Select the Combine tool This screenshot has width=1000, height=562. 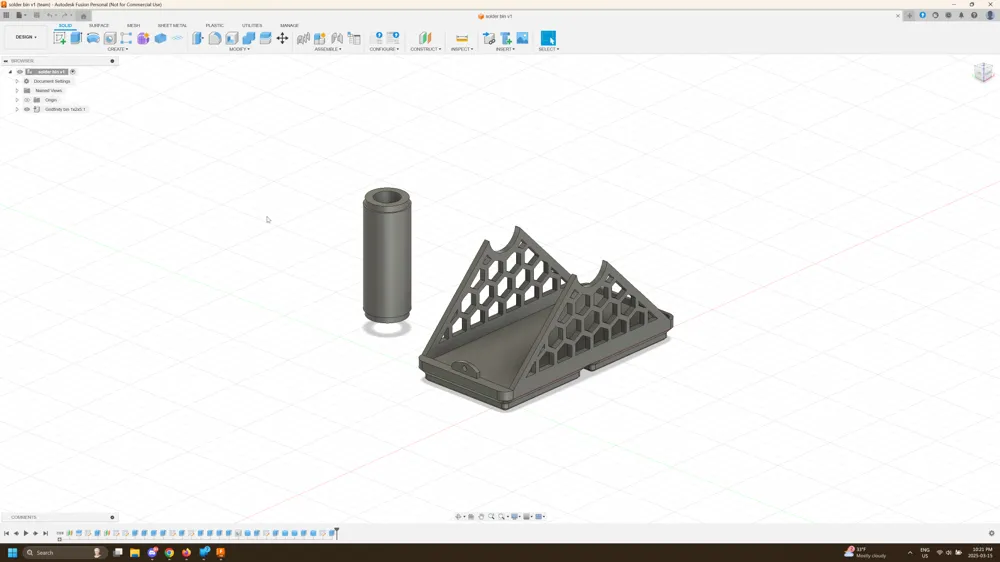tap(249, 38)
